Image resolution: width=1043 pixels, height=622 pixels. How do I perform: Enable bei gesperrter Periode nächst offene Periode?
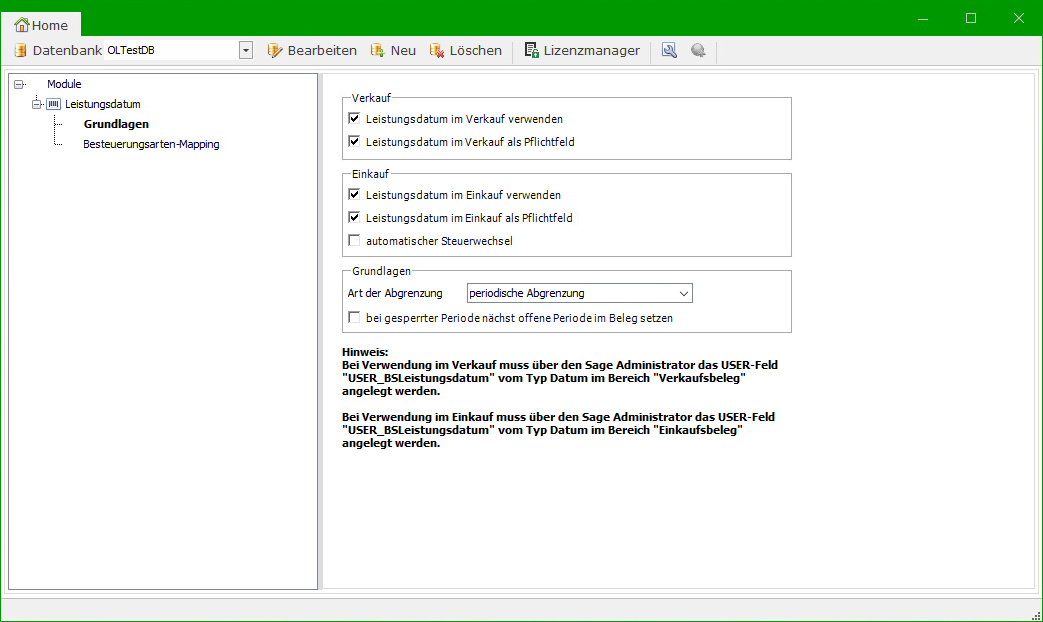pyautogui.click(x=354, y=318)
